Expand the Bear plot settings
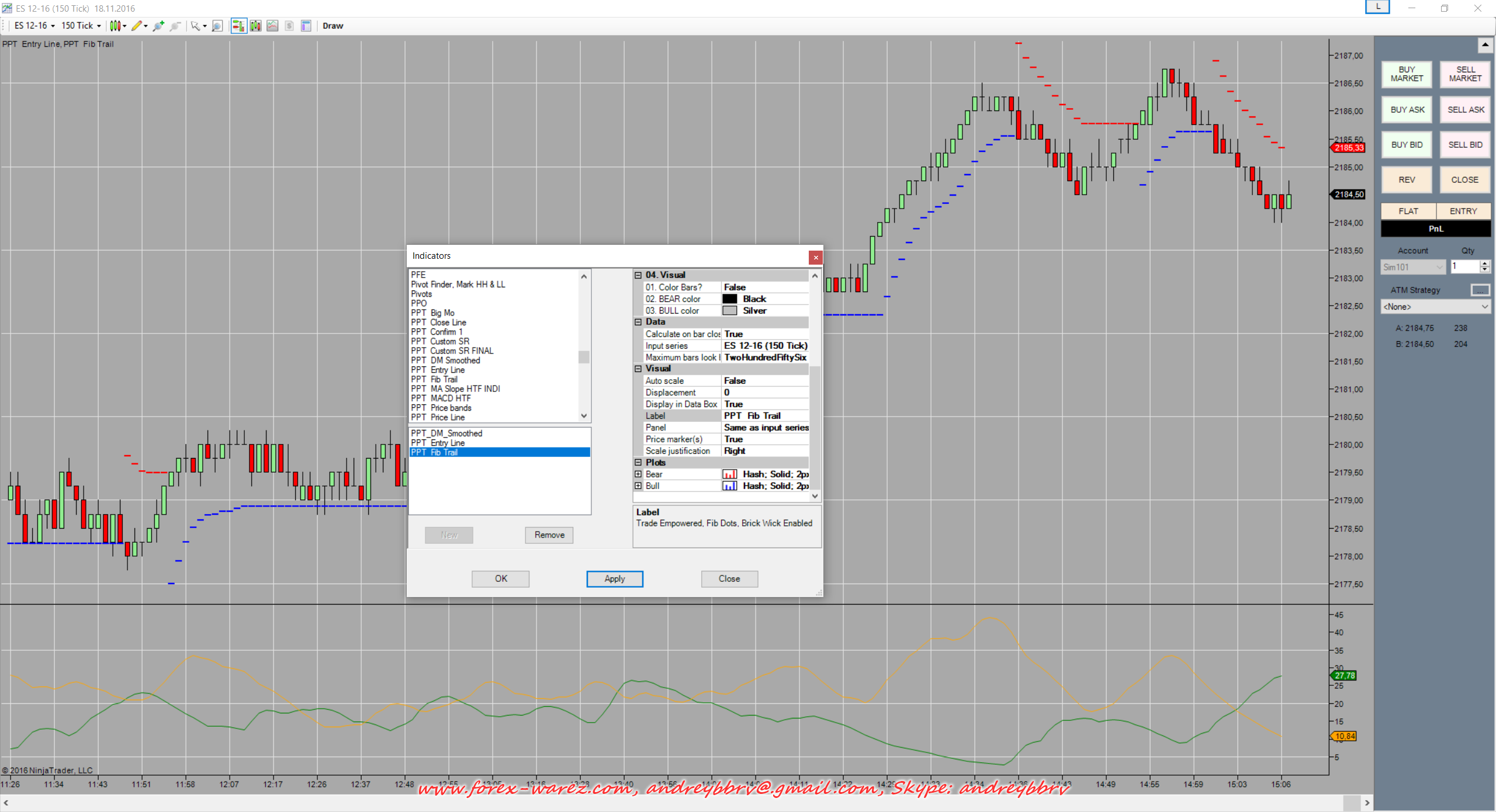Screen dimensions: 1496x812 point(638,474)
